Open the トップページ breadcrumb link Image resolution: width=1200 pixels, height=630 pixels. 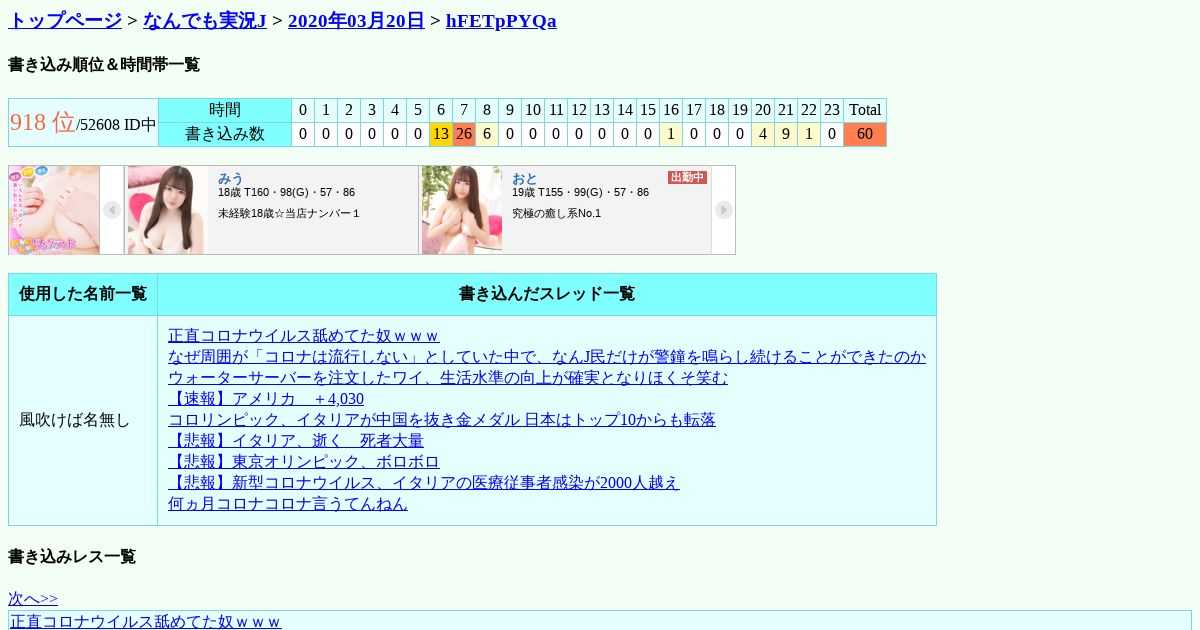pos(65,20)
